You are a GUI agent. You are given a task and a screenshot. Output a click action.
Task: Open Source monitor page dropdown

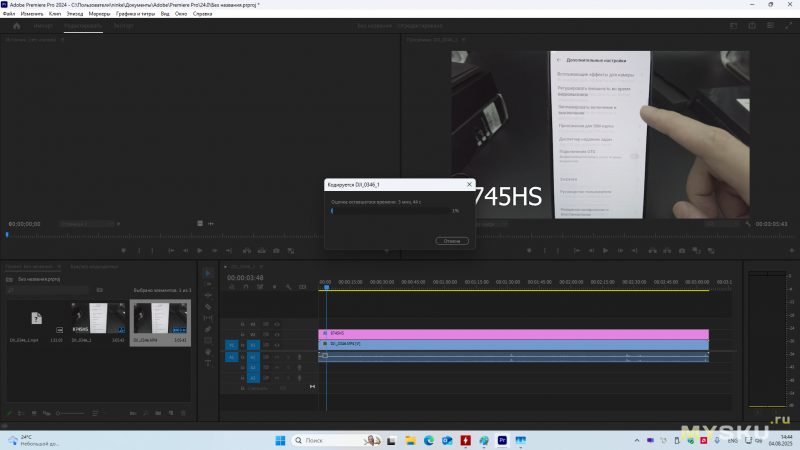tap(87, 224)
